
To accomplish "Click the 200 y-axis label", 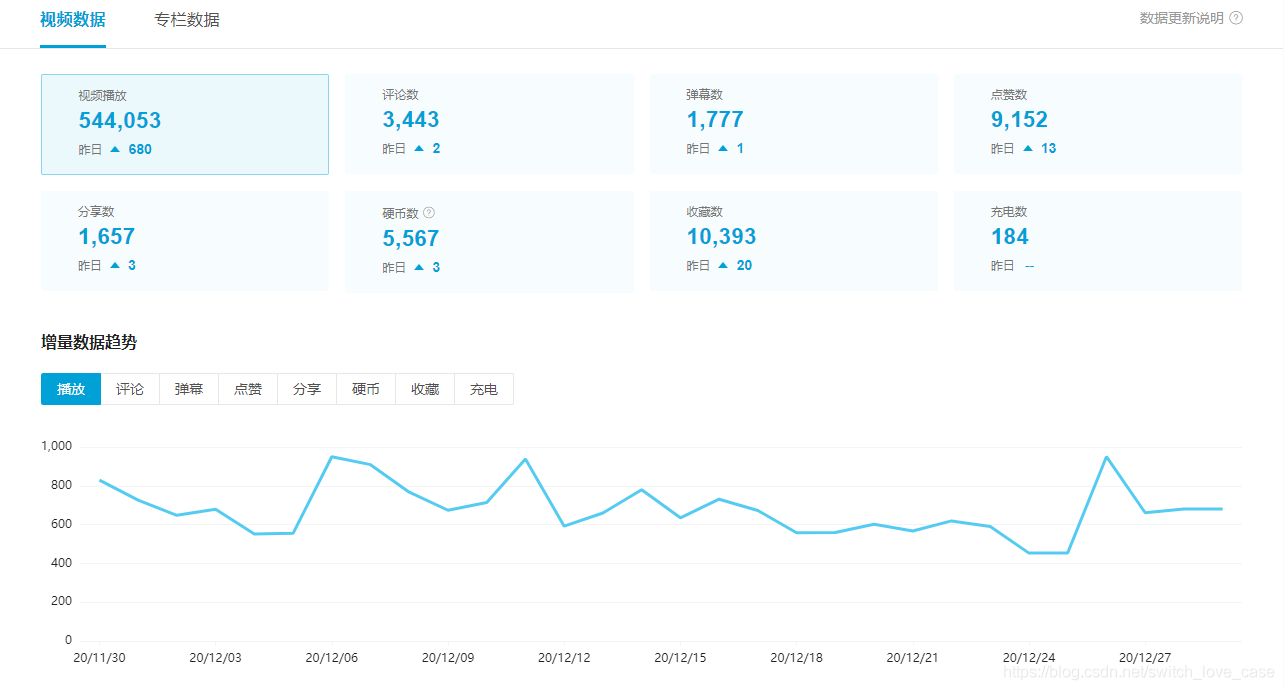I will (62, 601).
